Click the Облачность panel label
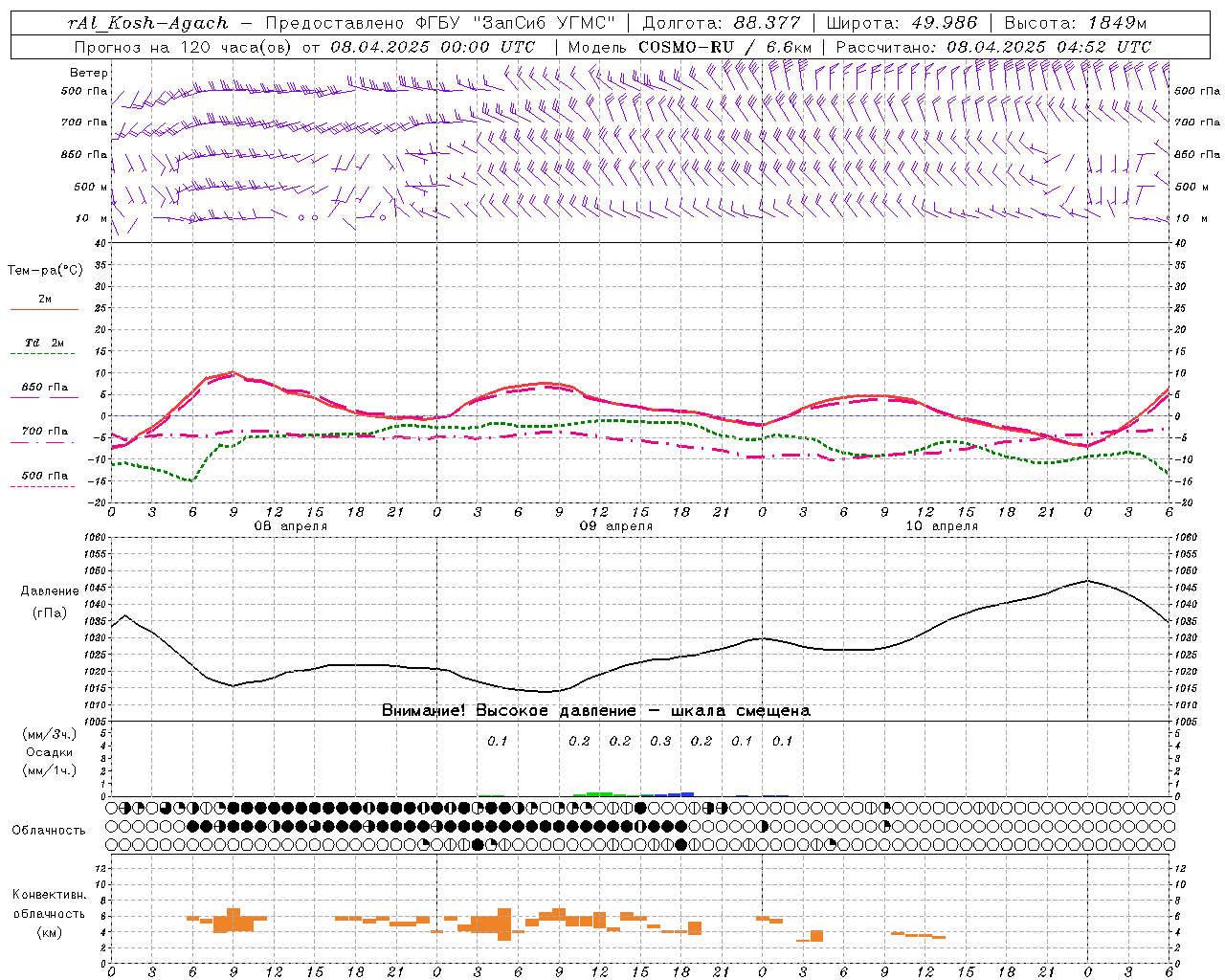This screenshot has width=1225, height=980. [49, 831]
